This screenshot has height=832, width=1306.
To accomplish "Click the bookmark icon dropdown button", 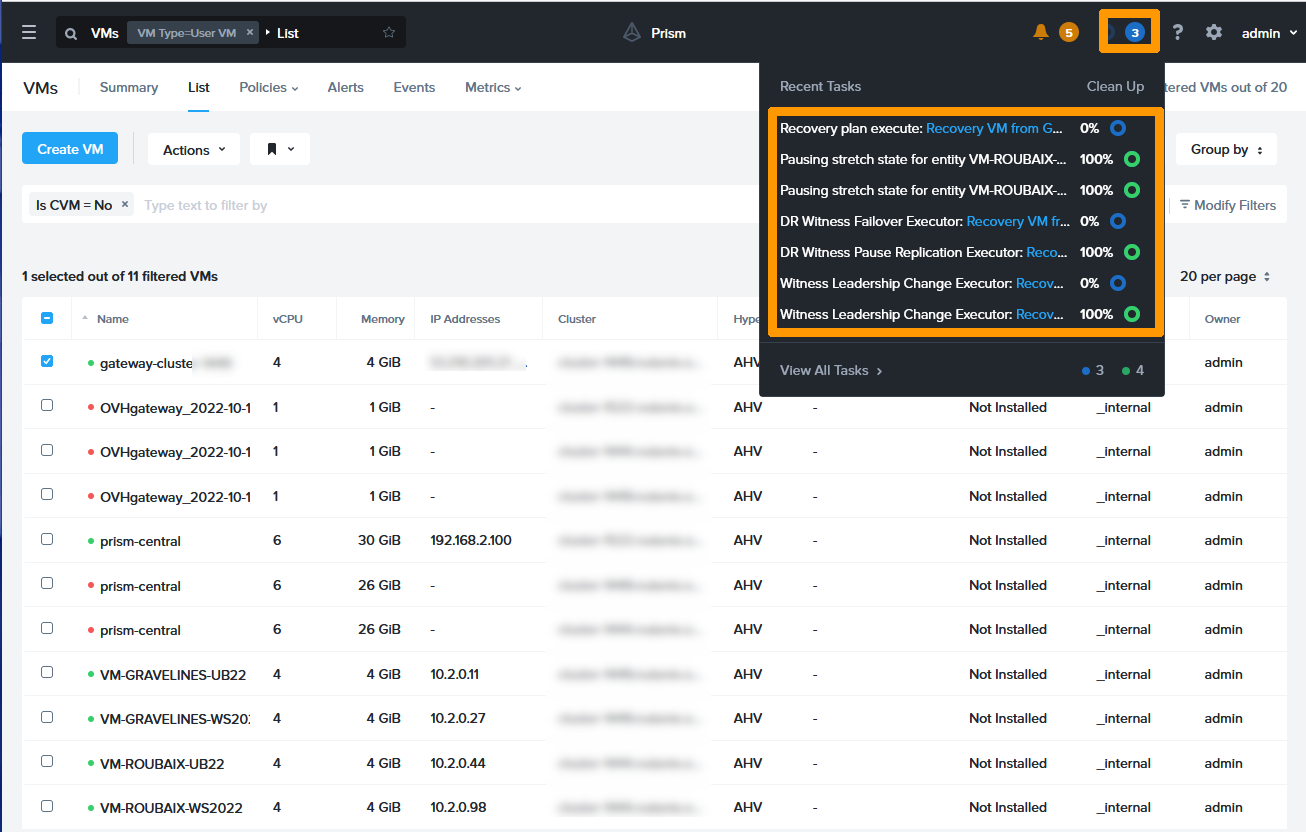I will (279, 149).
